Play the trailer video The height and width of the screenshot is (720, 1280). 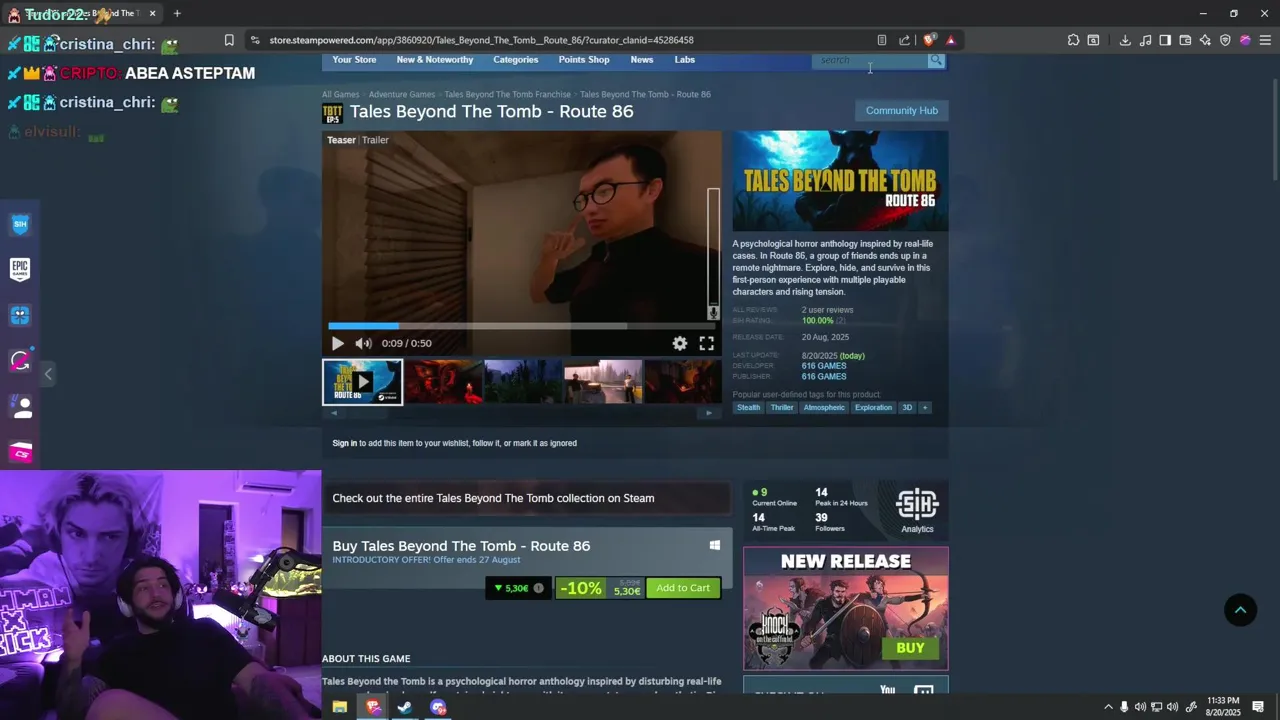(337, 343)
